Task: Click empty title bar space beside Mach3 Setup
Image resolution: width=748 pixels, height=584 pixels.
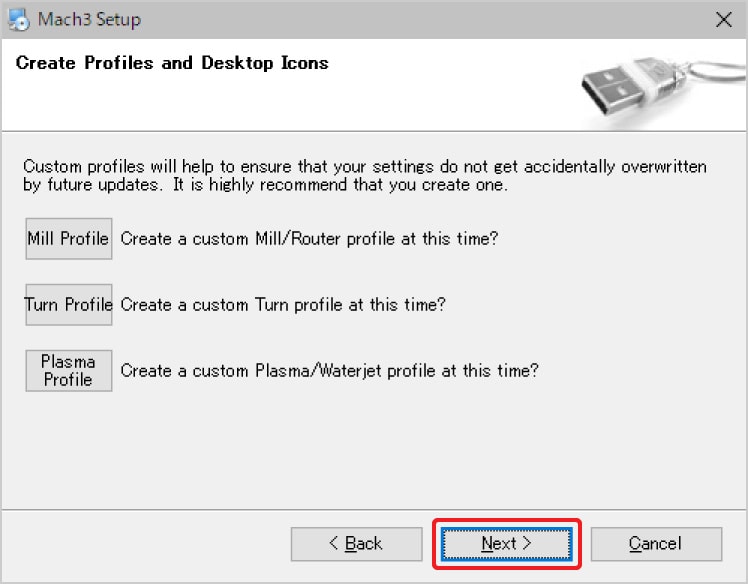Action: (400, 19)
